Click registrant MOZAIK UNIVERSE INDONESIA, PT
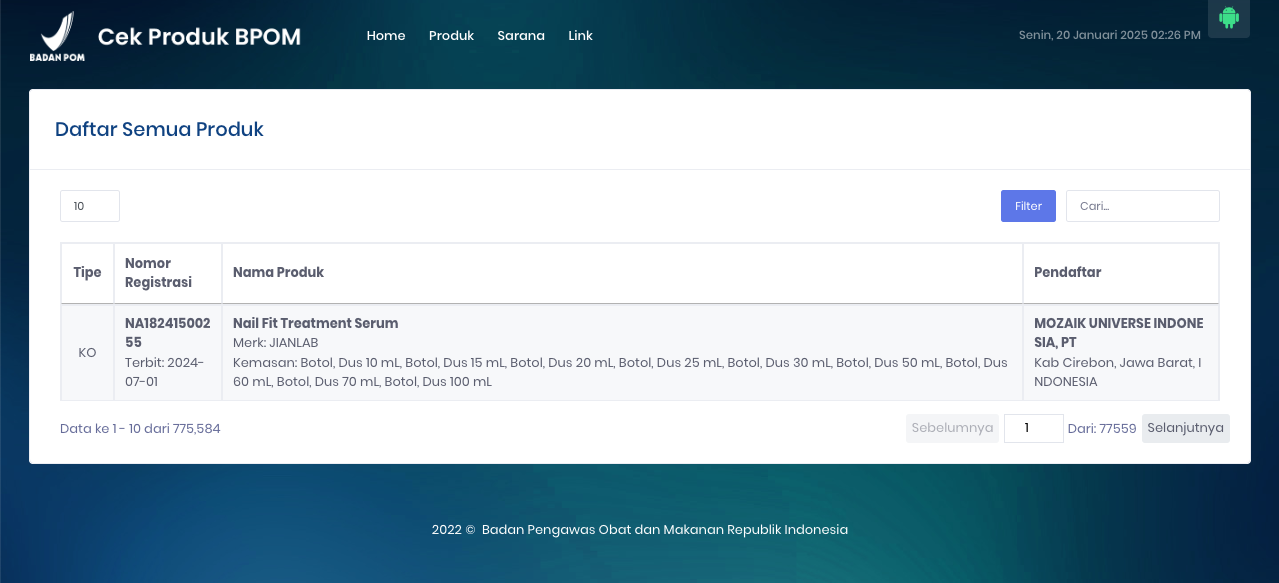This screenshot has height=583, width=1279. (1118, 332)
